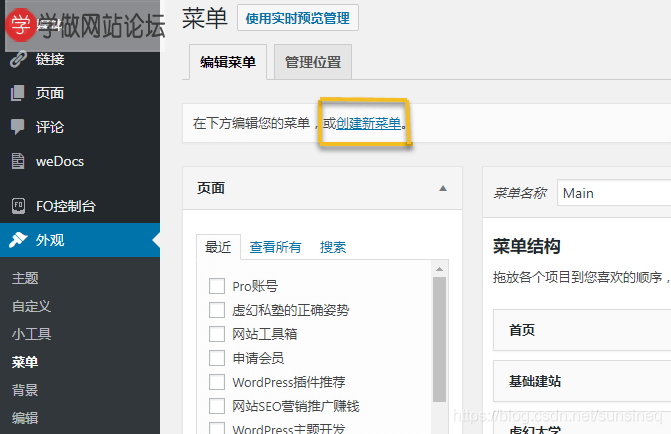This screenshot has height=434, width=671.
Task: Expand the 基础建站 menu item
Action: click(x=581, y=381)
